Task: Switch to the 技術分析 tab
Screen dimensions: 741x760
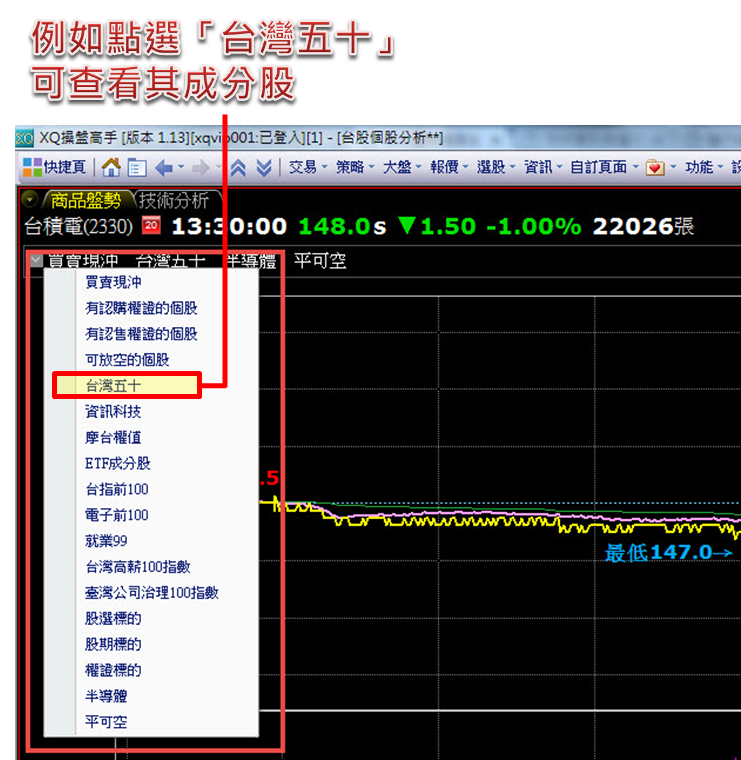Action: 173,199
